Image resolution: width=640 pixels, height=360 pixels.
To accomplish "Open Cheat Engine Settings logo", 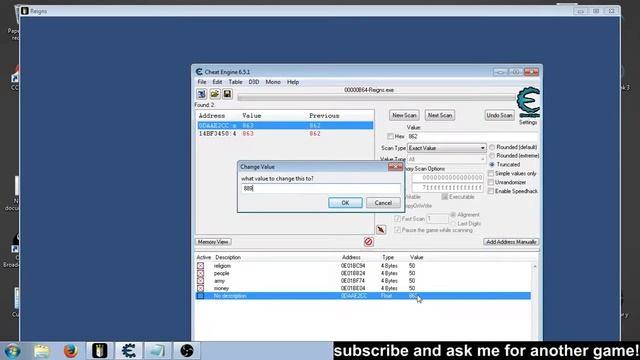I will pos(528,102).
